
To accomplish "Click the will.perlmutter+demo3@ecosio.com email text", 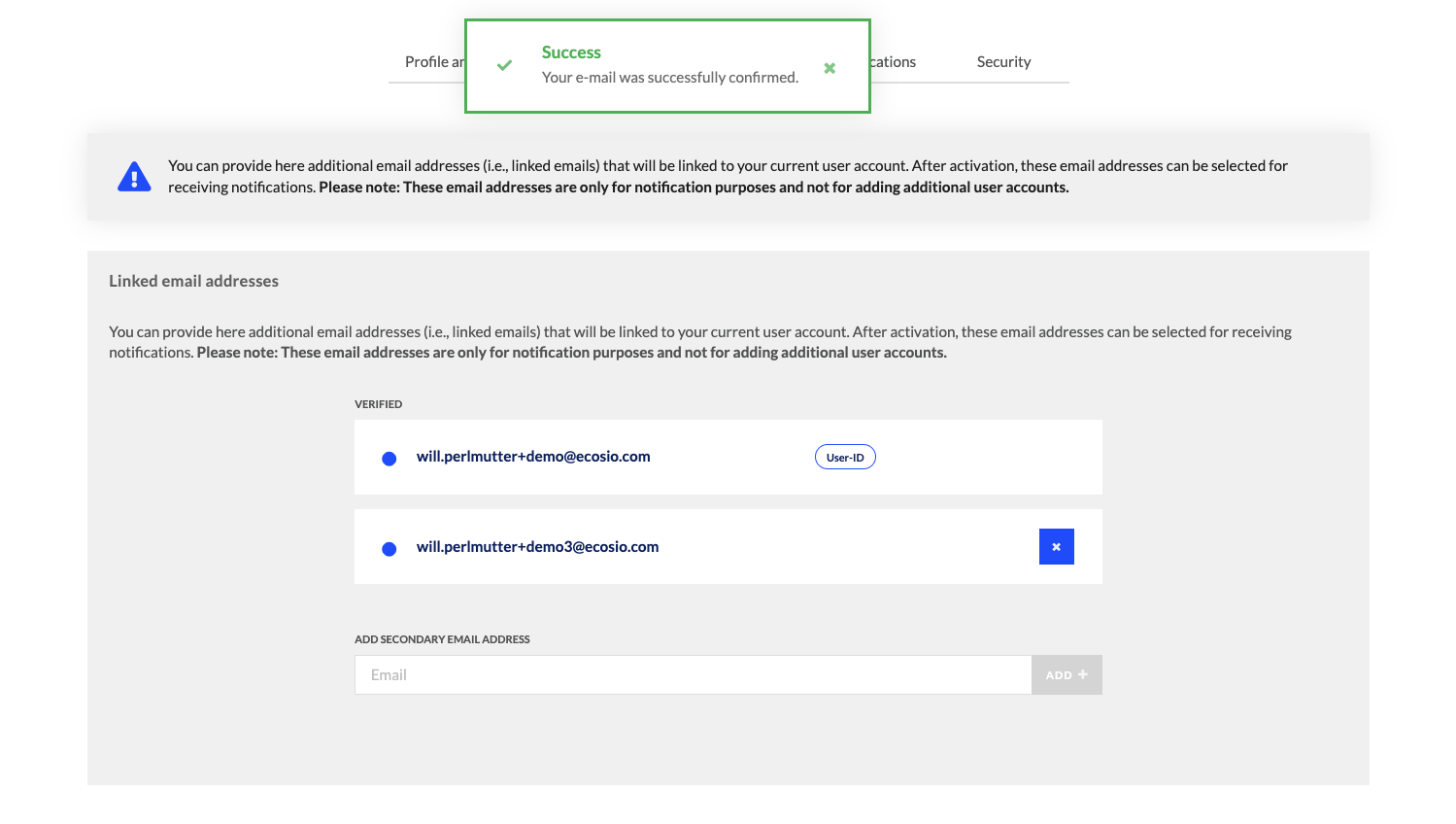I will pos(537,547).
